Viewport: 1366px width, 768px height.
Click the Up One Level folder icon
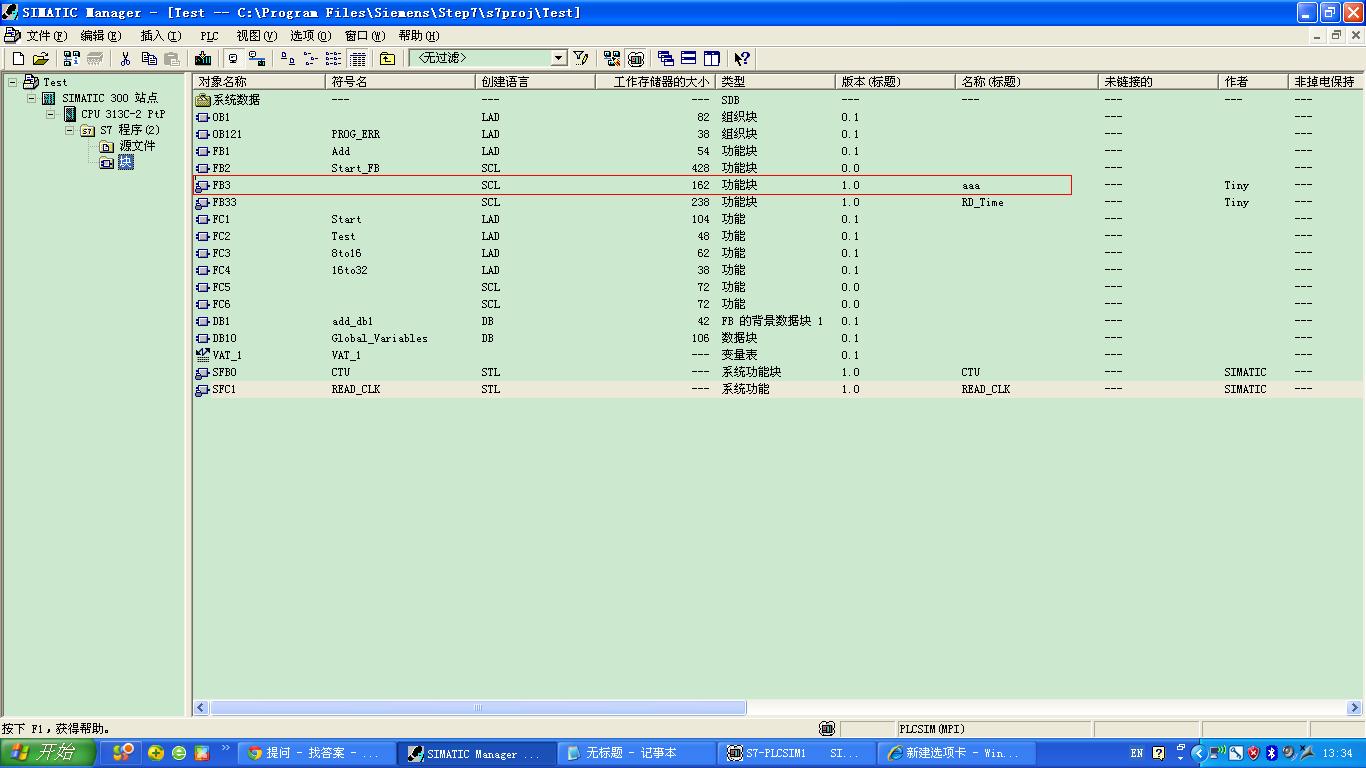click(387, 59)
